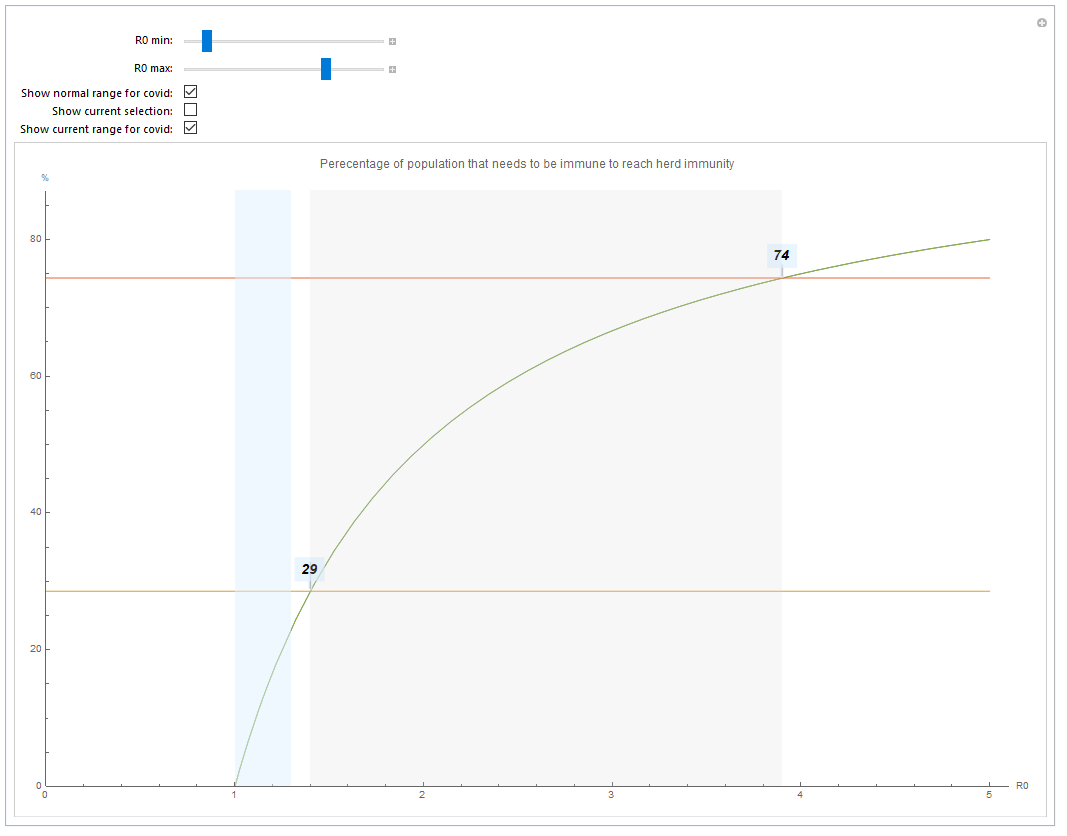
Task: Click the 5 tick label on x-axis
Action: coord(989,796)
